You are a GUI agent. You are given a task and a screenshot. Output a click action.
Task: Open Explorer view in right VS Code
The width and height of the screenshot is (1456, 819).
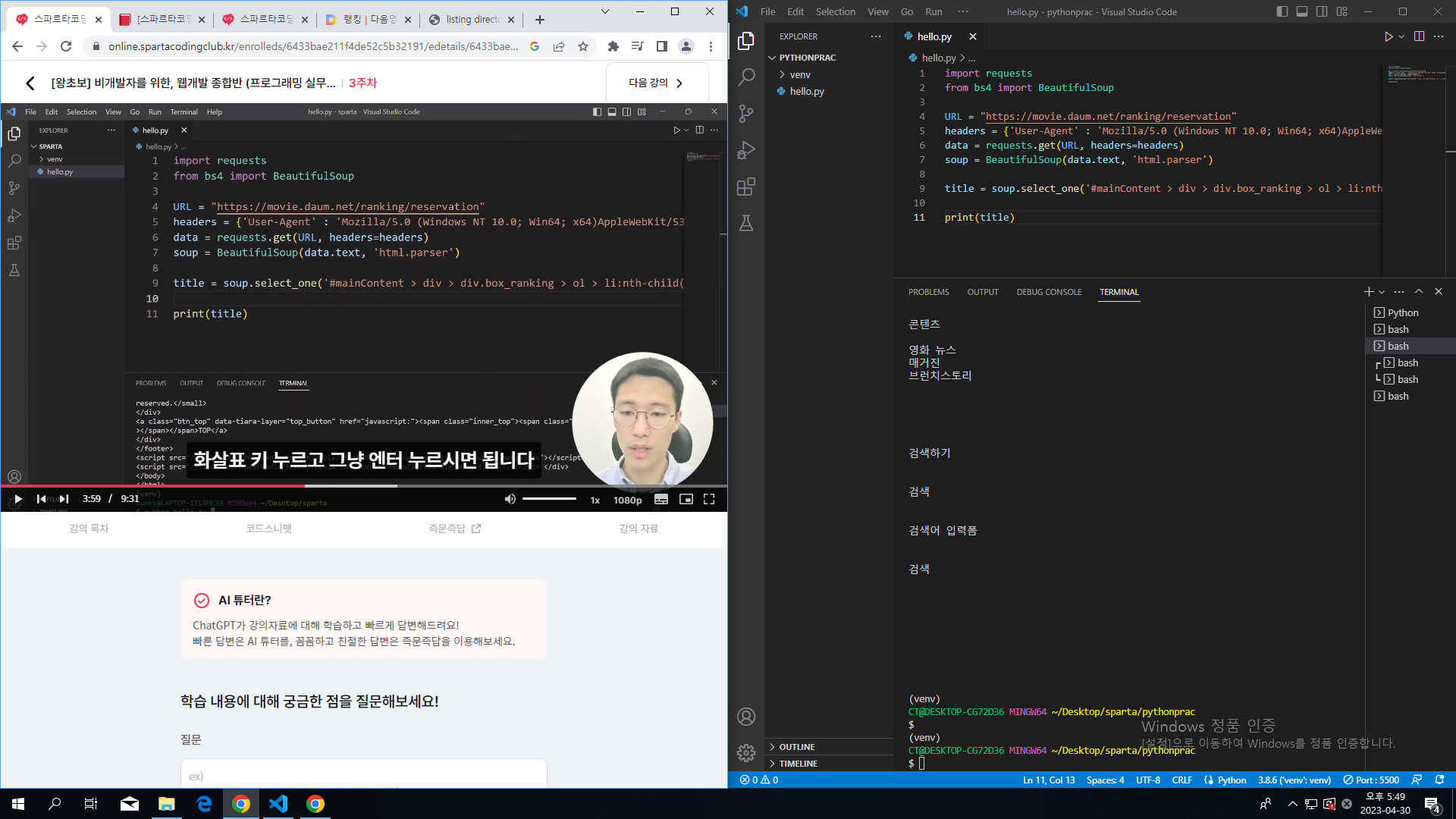coord(746,40)
